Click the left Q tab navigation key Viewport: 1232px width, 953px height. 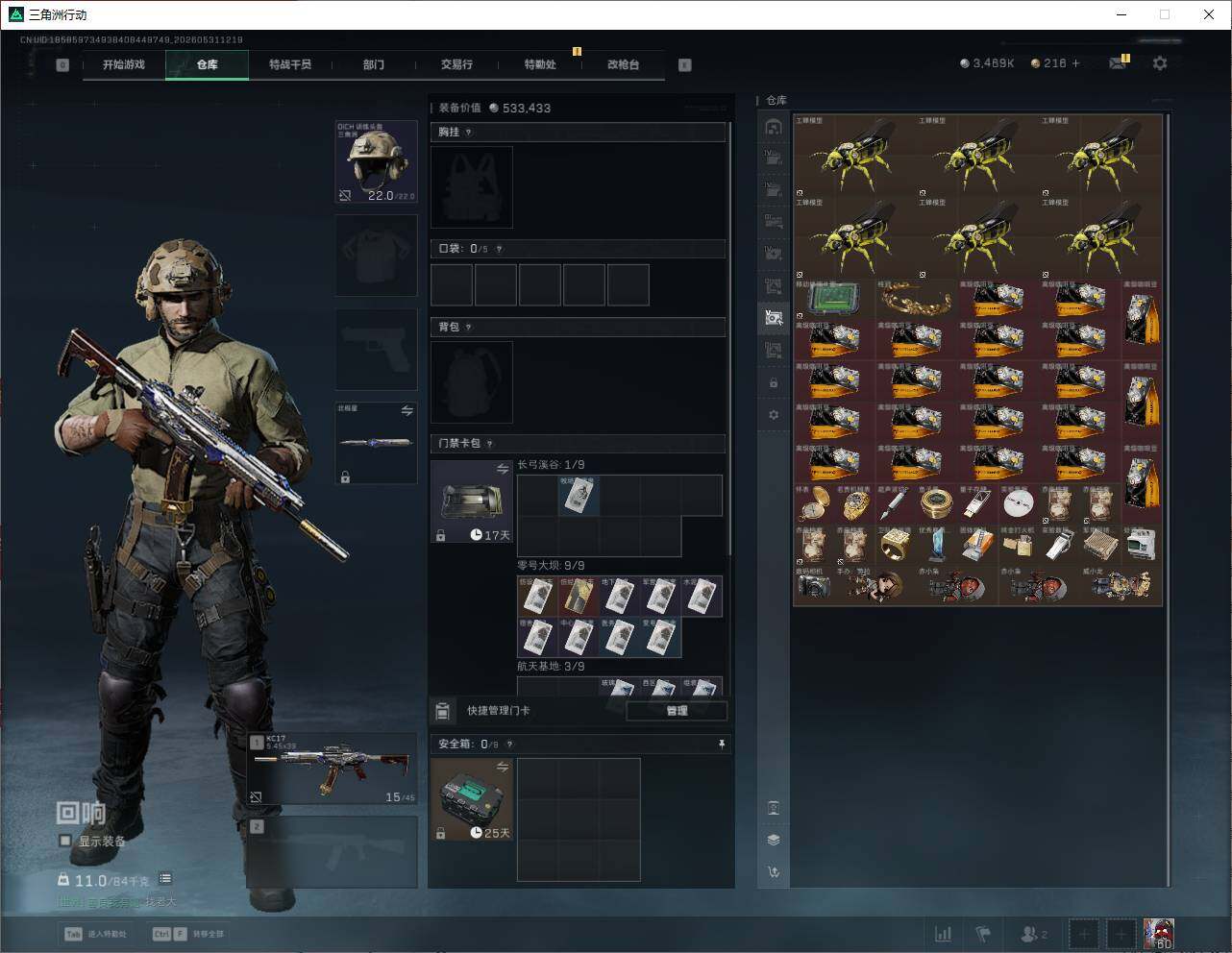coord(62,65)
